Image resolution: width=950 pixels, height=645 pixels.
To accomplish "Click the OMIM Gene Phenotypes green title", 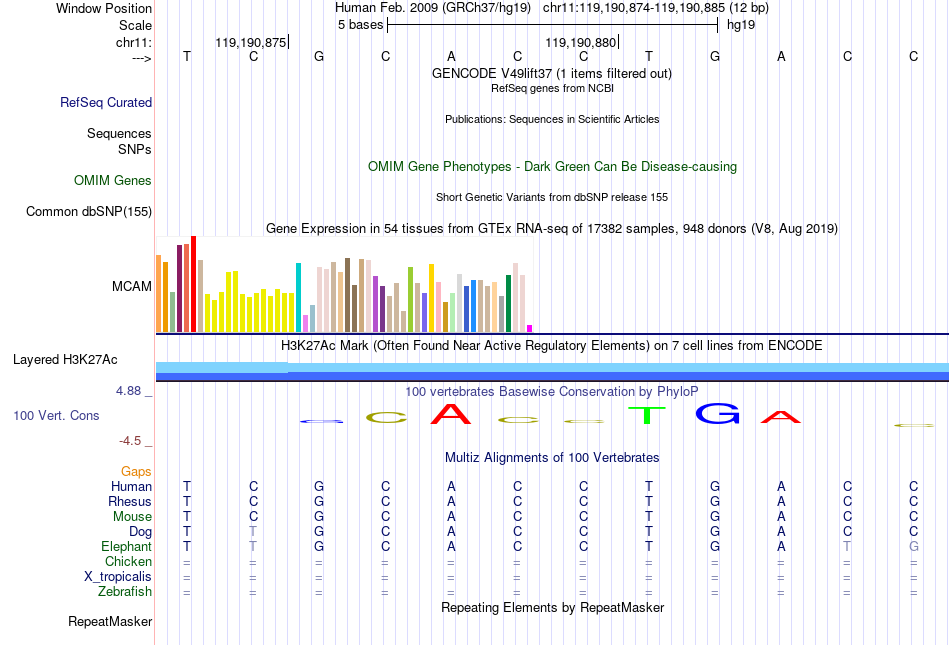I will point(553,167).
